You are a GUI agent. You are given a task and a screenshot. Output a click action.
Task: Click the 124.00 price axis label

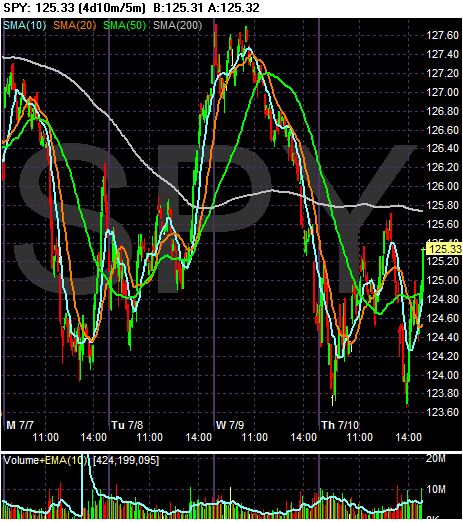pos(443,375)
